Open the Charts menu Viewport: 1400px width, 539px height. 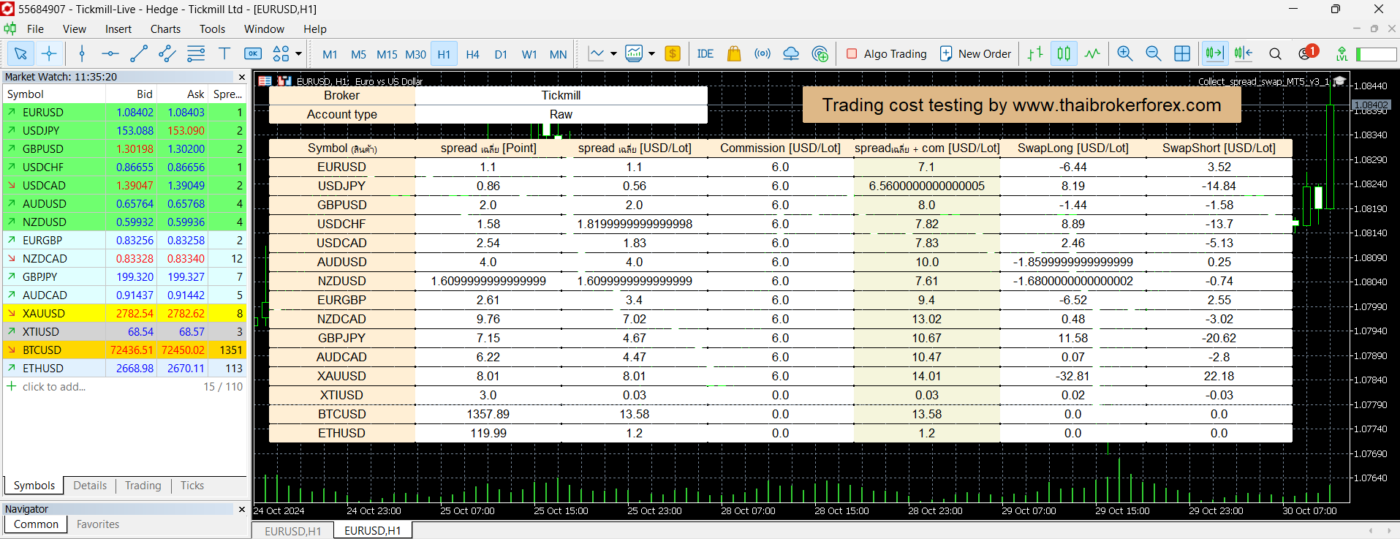coord(166,29)
